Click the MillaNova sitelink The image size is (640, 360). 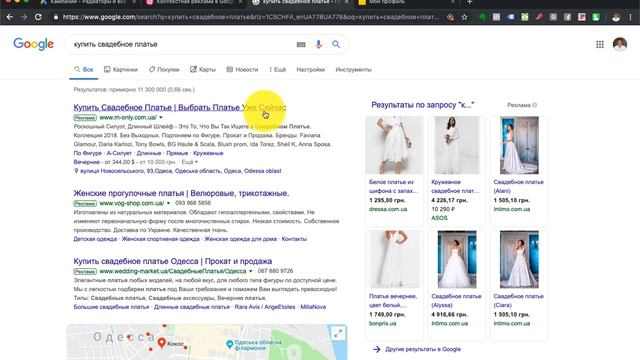tap(313, 307)
